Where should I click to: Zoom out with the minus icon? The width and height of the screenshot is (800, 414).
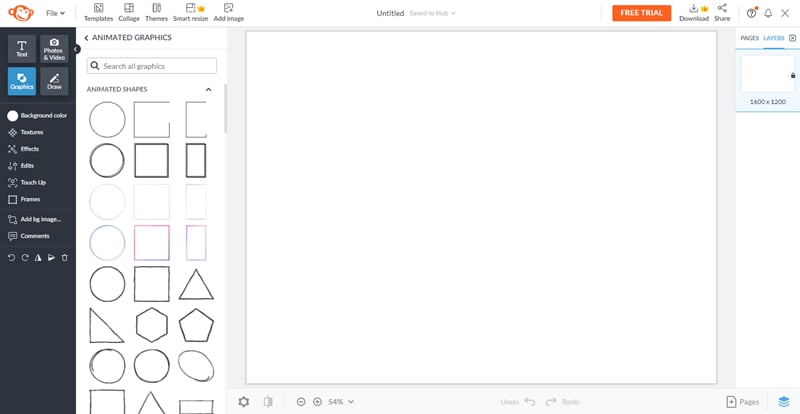click(x=301, y=402)
